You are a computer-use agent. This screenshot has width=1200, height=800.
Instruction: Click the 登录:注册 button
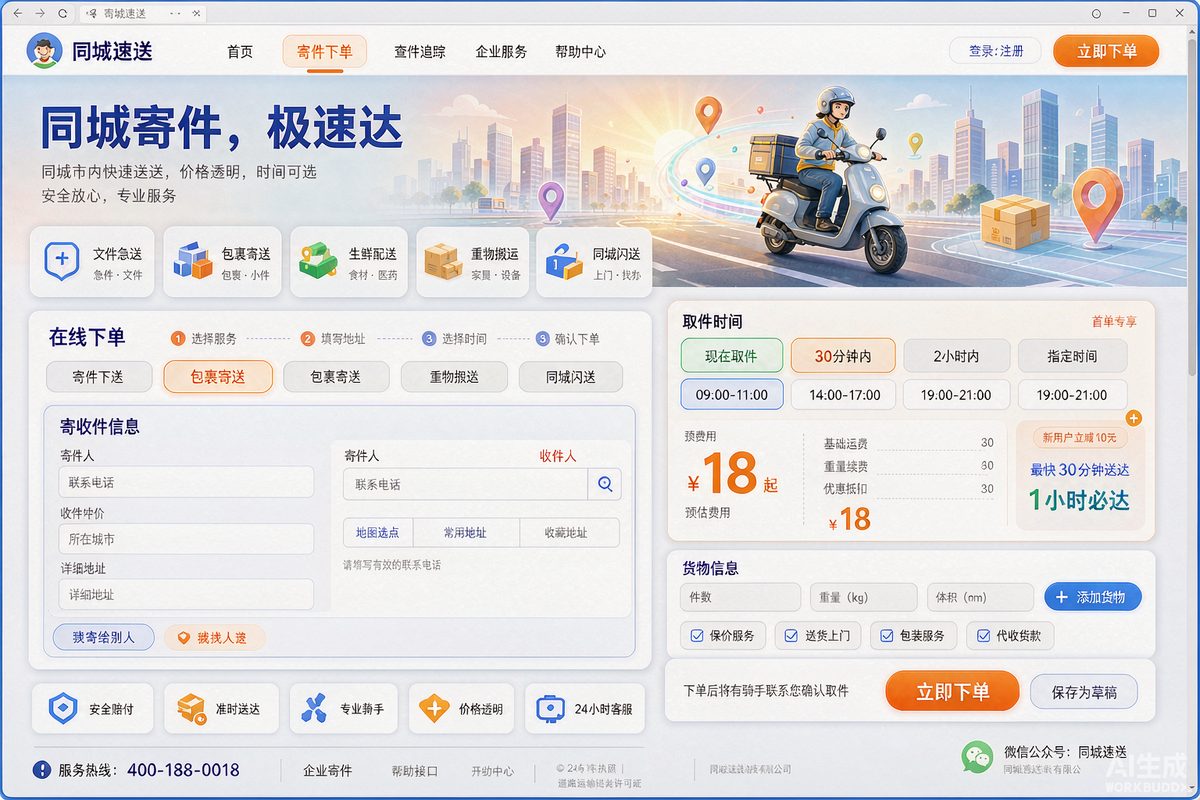click(996, 51)
